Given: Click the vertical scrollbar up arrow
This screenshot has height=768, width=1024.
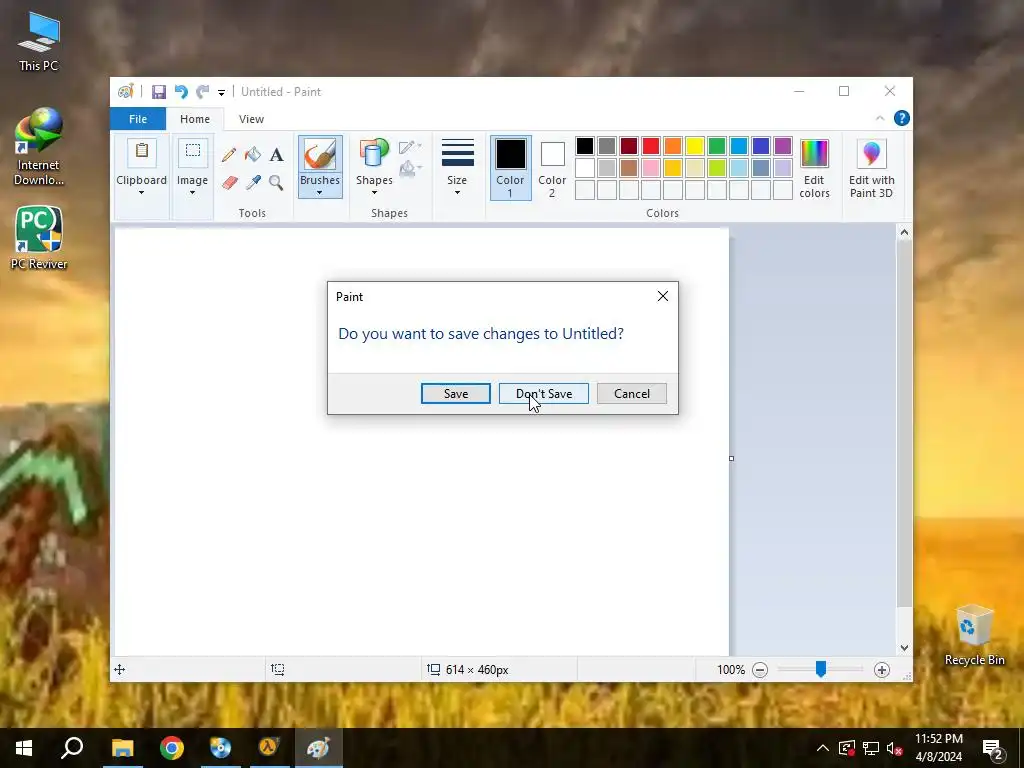Looking at the screenshot, I should (904, 232).
